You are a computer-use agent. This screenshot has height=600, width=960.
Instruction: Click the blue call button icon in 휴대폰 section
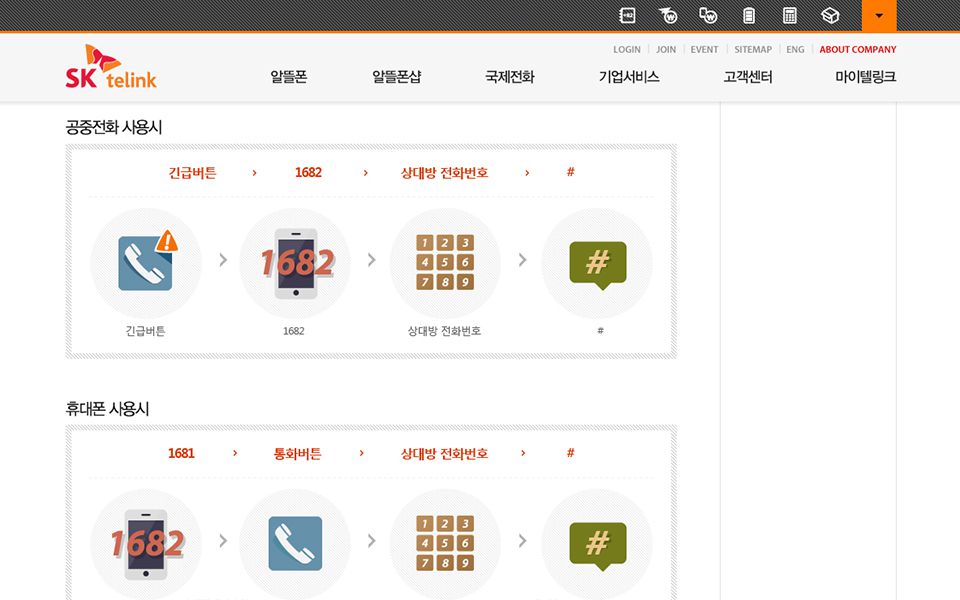[295, 543]
